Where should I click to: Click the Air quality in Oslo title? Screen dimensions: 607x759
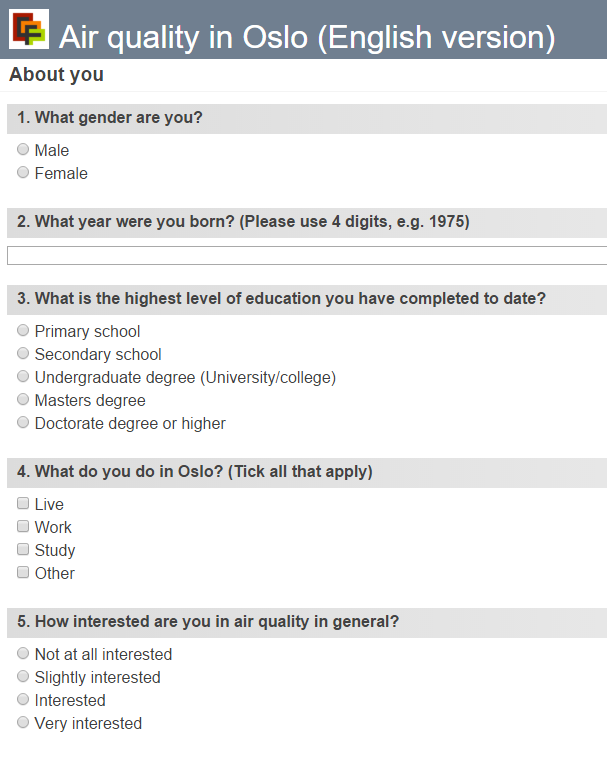(x=307, y=37)
